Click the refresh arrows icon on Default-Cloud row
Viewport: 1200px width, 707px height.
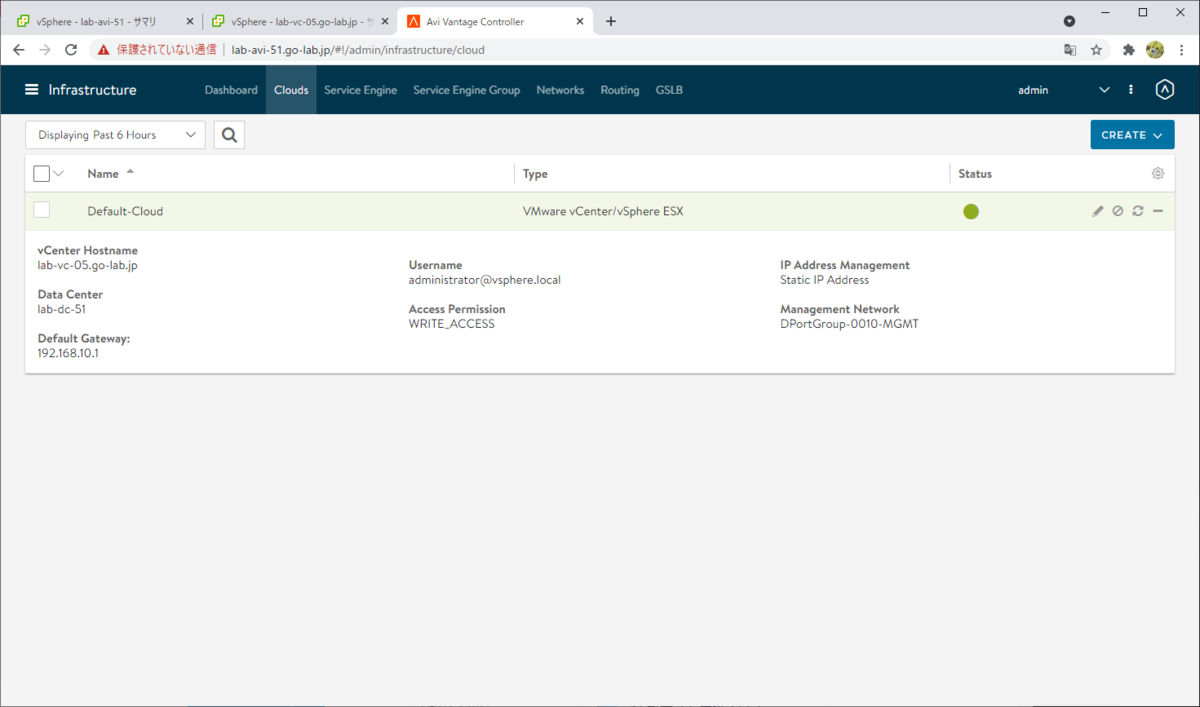point(1137,211)
